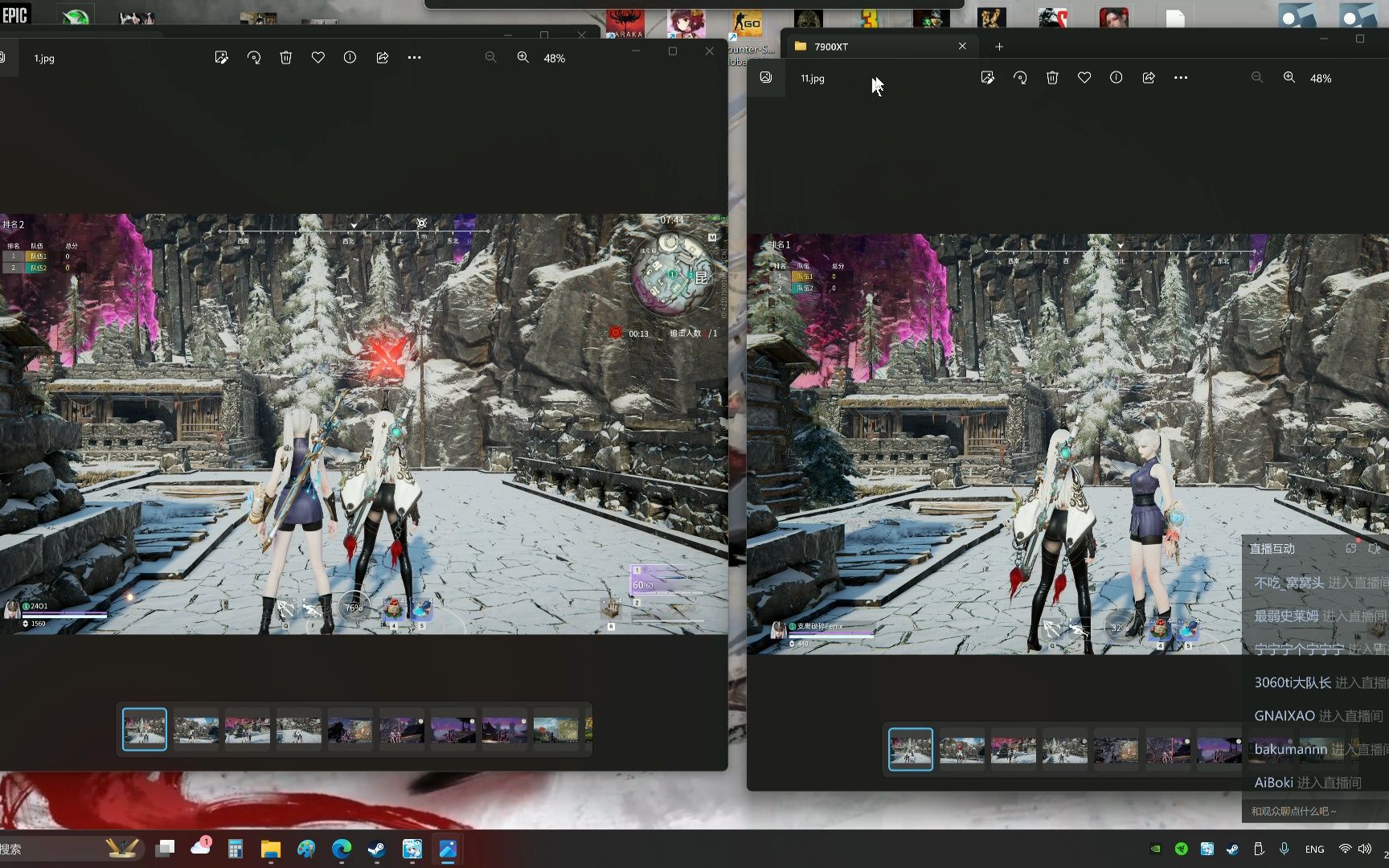Click pop-out icon in 直播互动 panel header
Image resolution: width=1389 pixels, height=868 pixels.
(x=1351, y=548)
